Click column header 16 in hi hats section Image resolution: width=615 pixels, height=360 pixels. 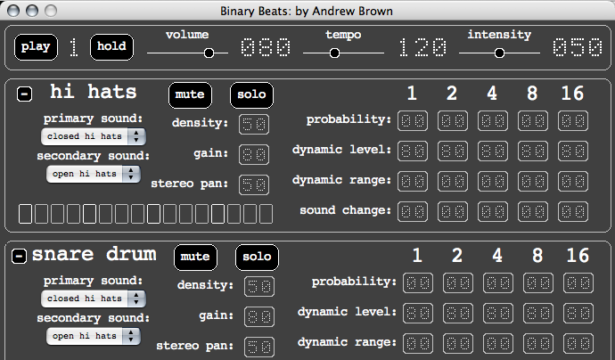(573, 93)
